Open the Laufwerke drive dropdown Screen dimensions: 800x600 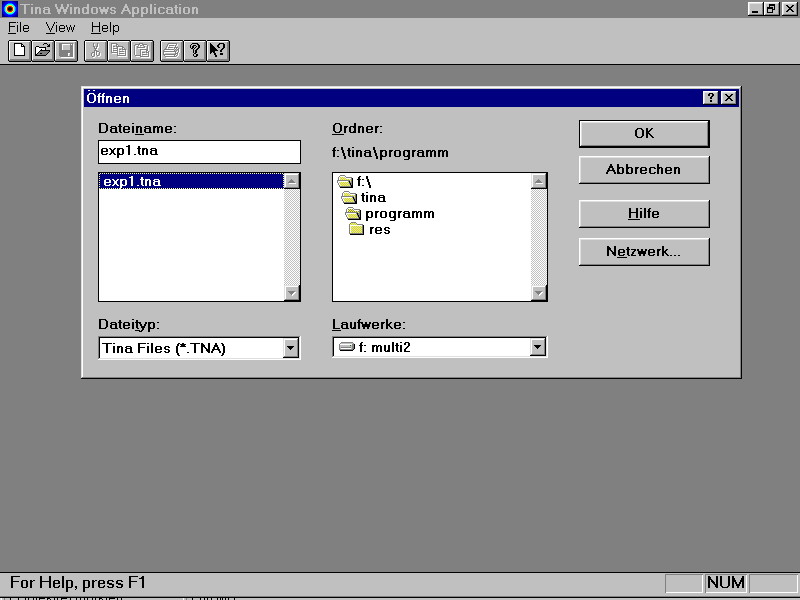538,347
